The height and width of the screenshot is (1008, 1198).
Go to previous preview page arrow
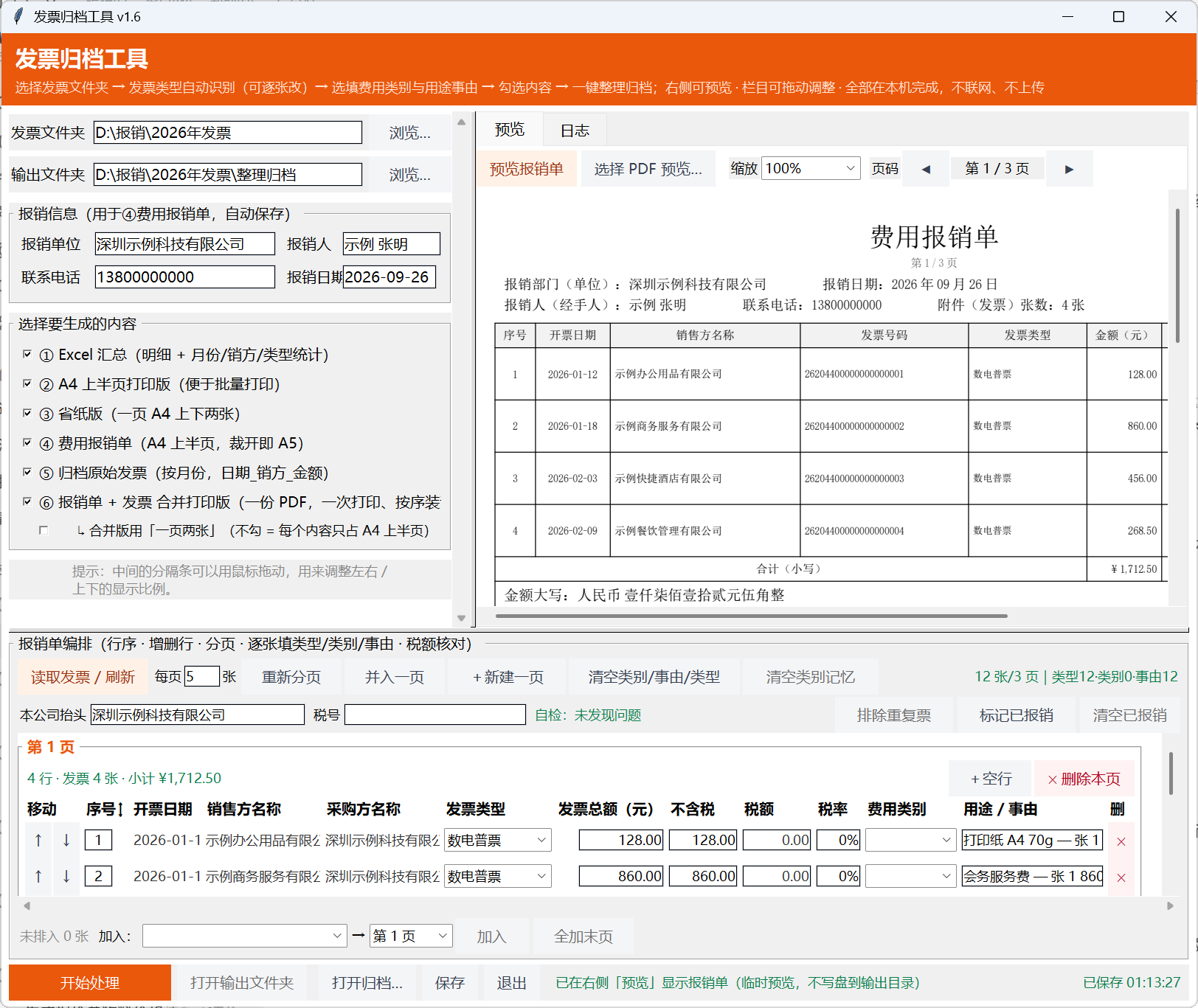926,169
